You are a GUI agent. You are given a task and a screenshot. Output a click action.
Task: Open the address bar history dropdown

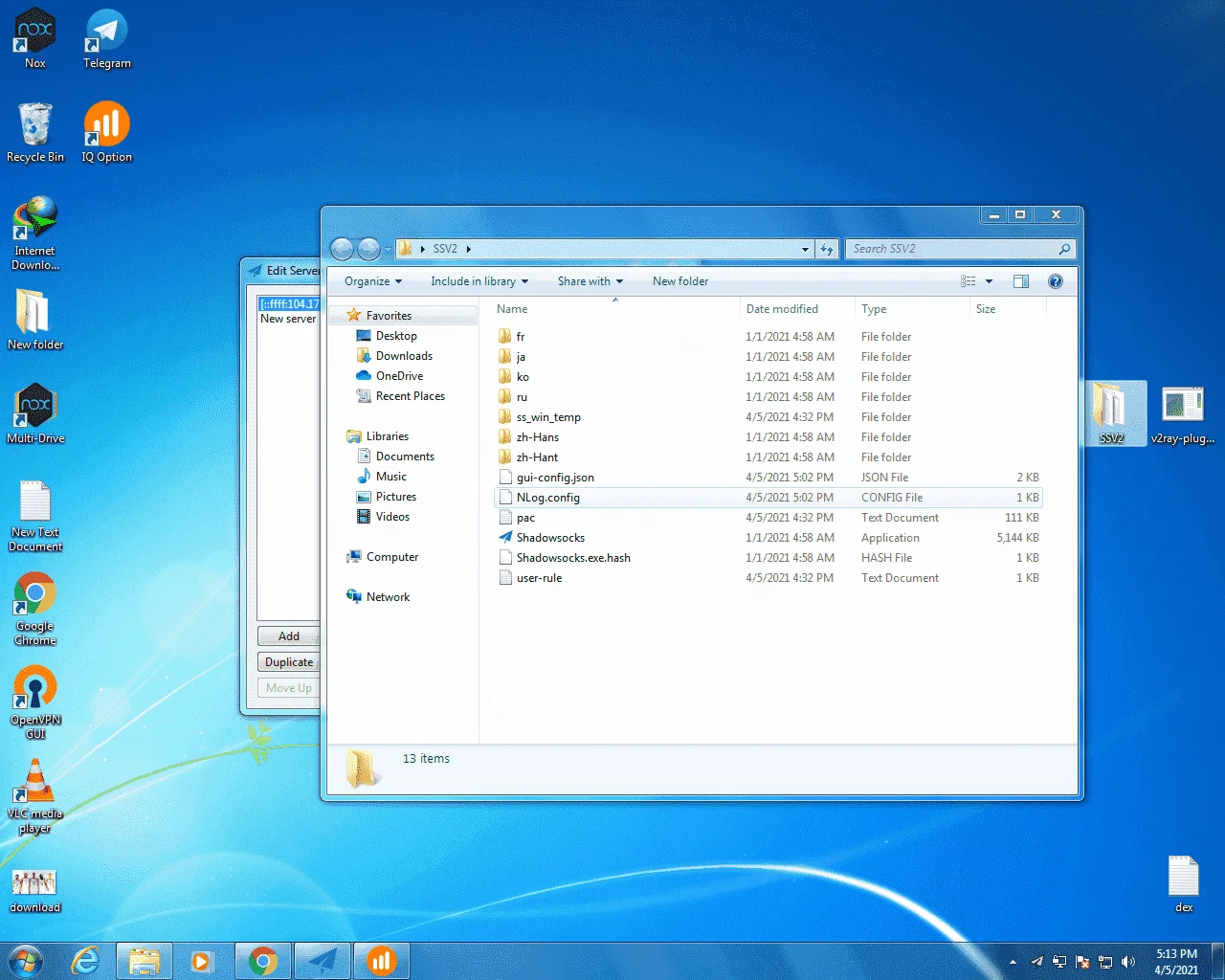pos(805,249)
